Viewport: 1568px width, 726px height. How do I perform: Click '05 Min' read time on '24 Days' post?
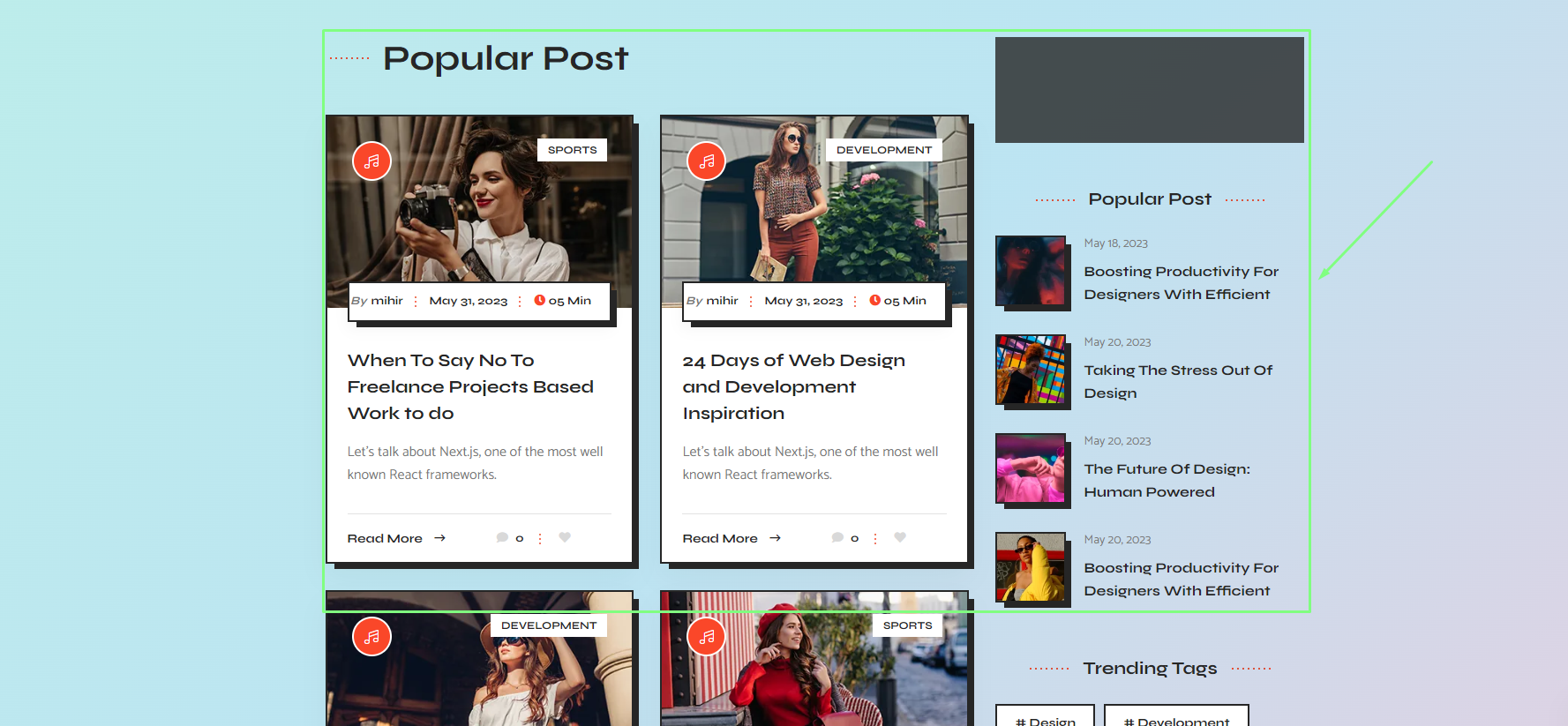(x=905, y=301)
